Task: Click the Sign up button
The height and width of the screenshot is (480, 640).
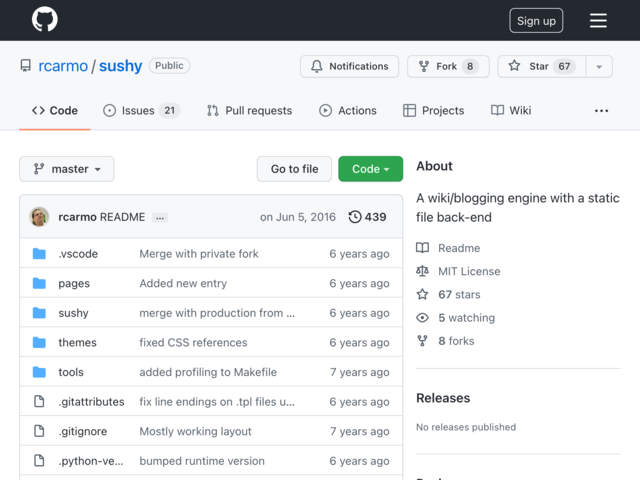Action: click(536, 20)
